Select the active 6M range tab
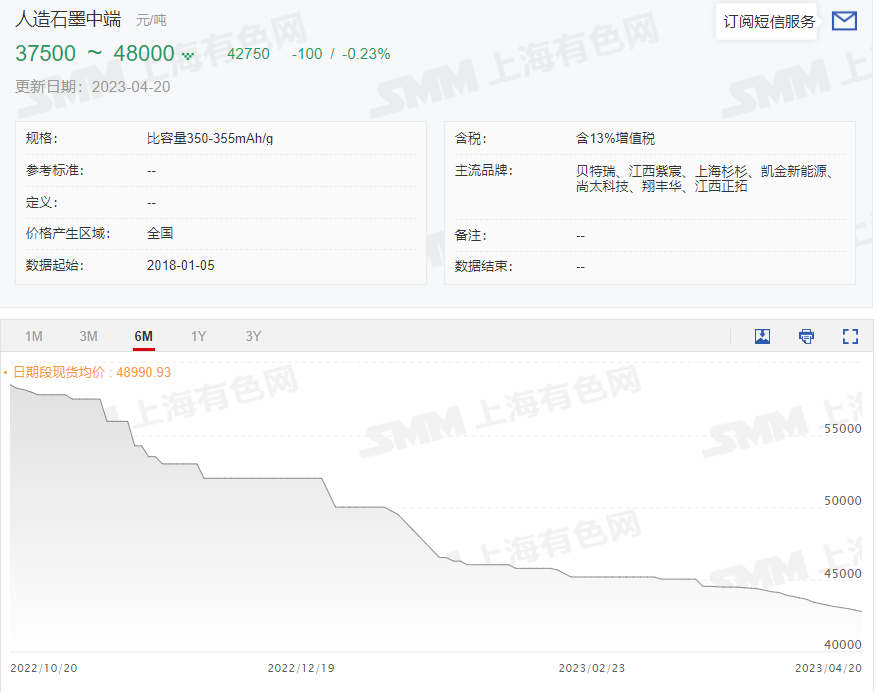The height and width of the screenshot is (692, 877). pyautogui.click(x=144, y=336)
